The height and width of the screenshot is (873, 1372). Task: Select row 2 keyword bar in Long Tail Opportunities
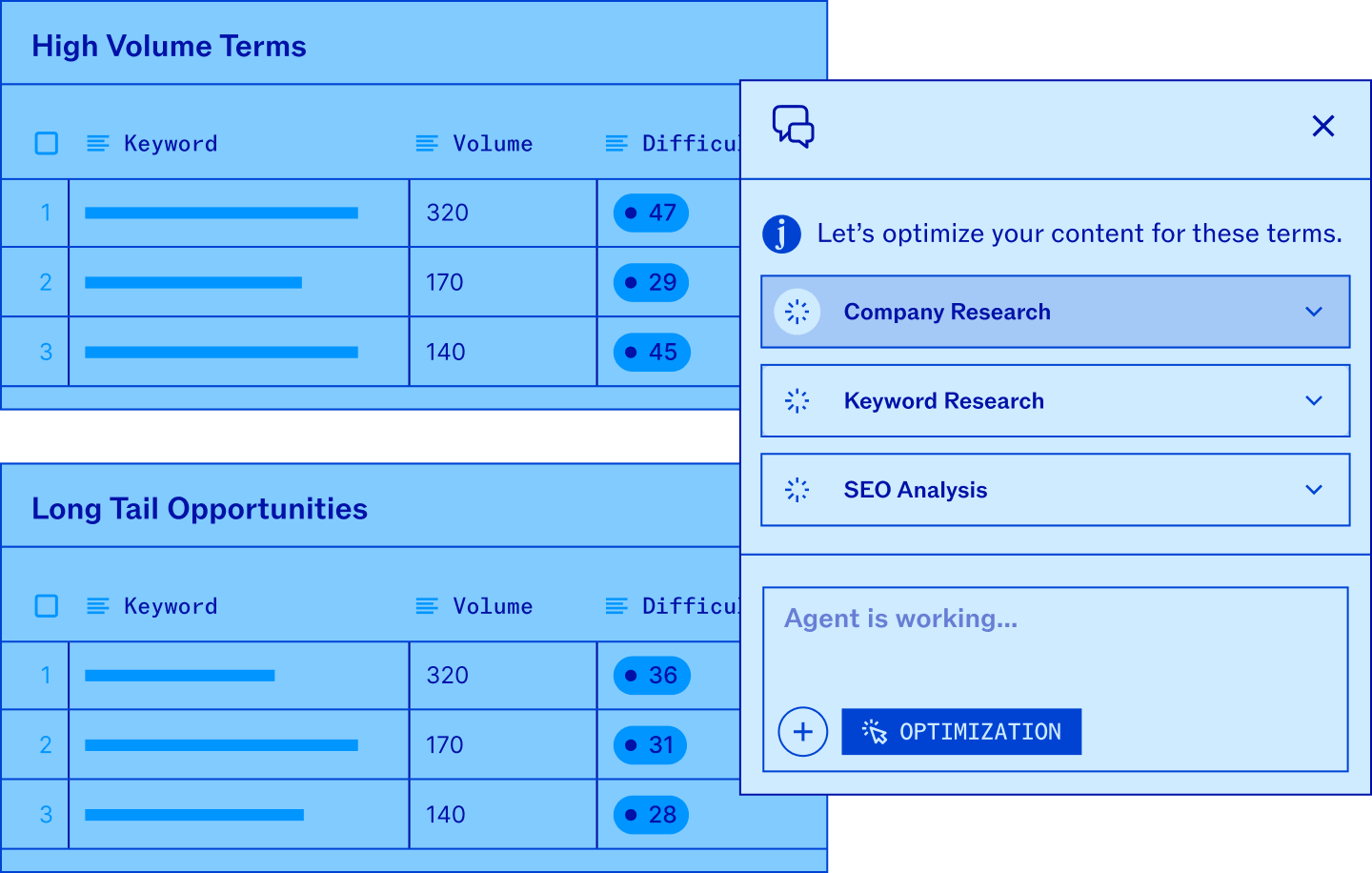(x=221, y=745)
